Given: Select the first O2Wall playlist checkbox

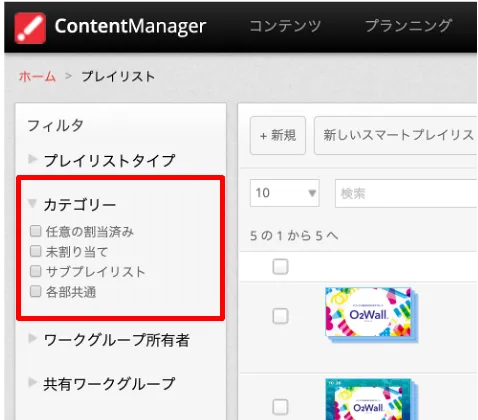Looking at the screenshot, I should [x=280, y=316].
